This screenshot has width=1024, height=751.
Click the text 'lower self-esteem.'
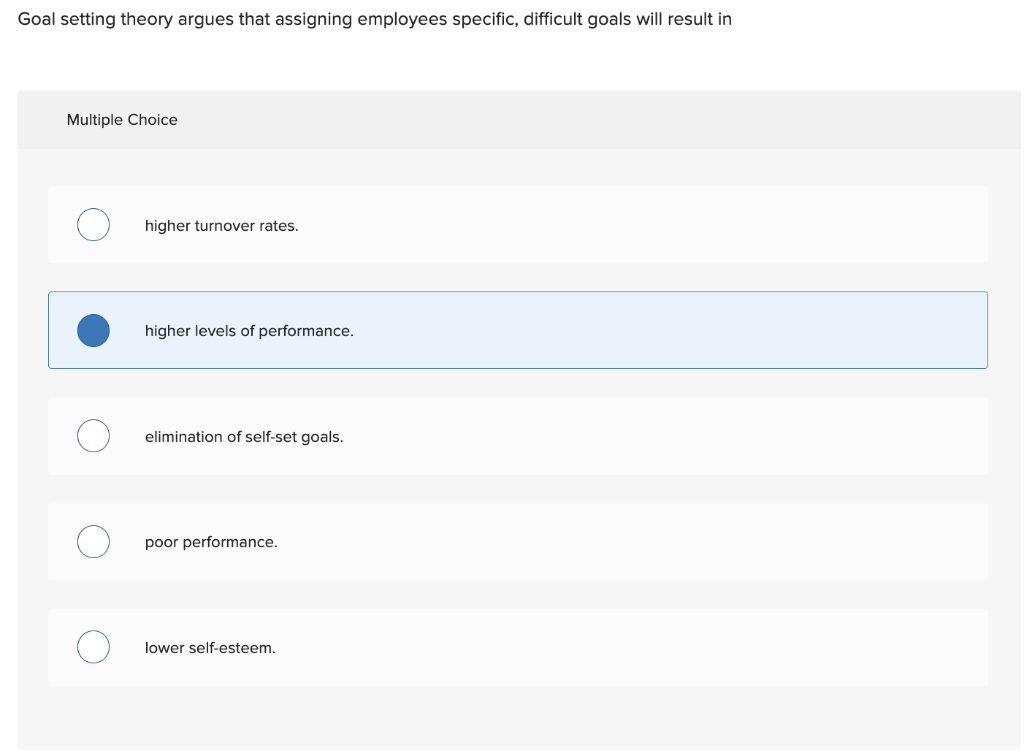210,647
